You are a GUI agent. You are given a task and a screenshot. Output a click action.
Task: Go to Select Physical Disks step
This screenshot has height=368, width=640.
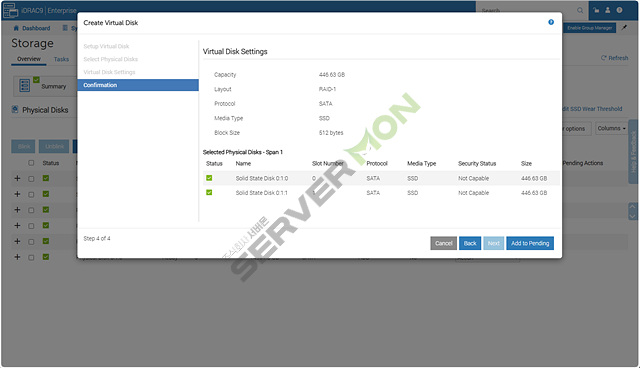coord(111,59)
